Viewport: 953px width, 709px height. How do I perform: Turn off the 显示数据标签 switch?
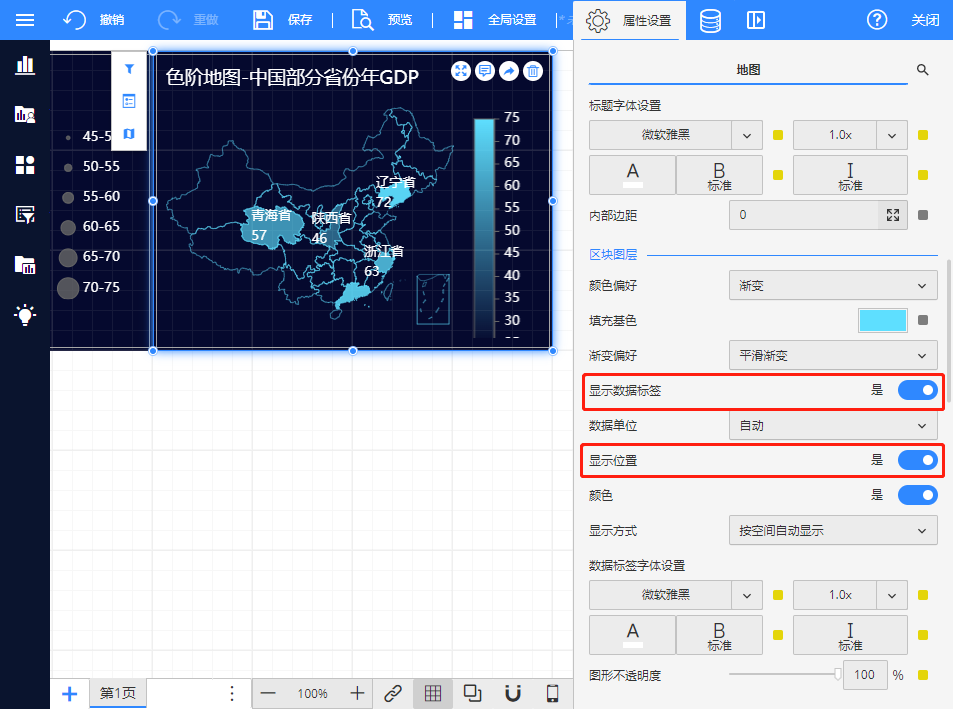point(917,390)
